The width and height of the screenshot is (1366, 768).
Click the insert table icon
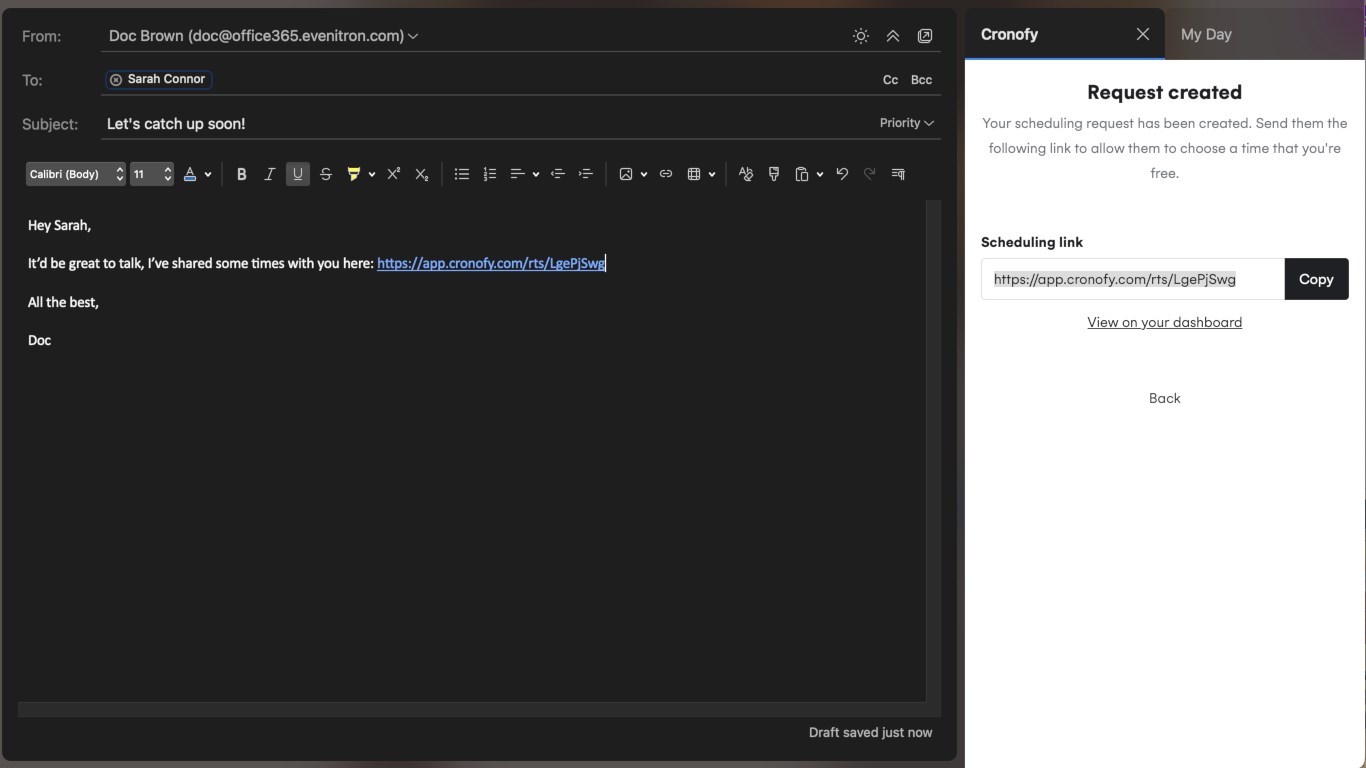pos(694,174)
